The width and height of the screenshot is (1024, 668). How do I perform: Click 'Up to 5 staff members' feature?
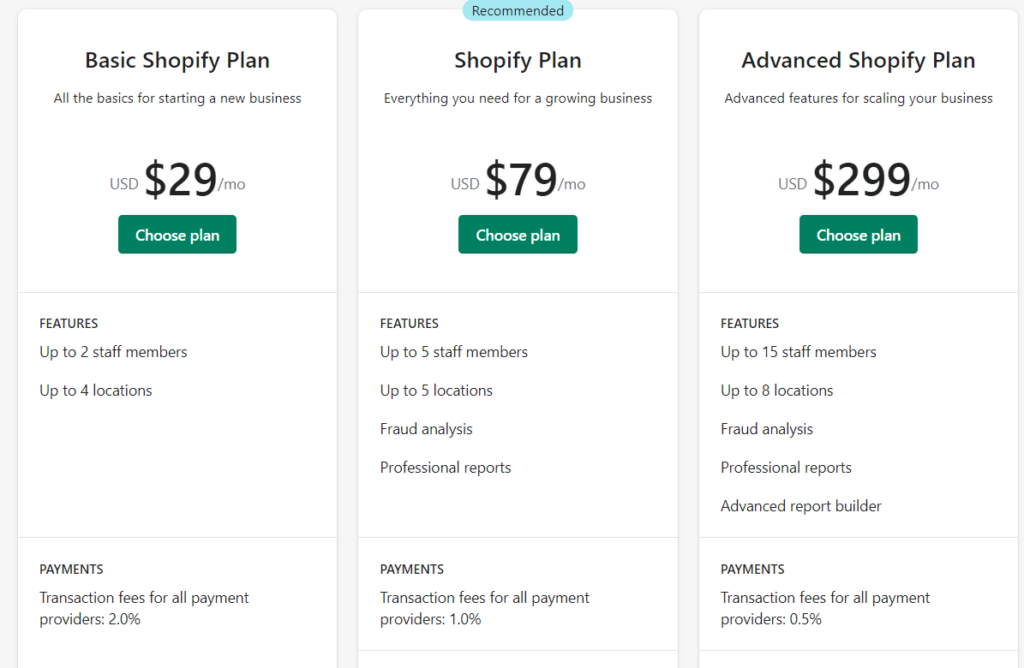point(454,352)
